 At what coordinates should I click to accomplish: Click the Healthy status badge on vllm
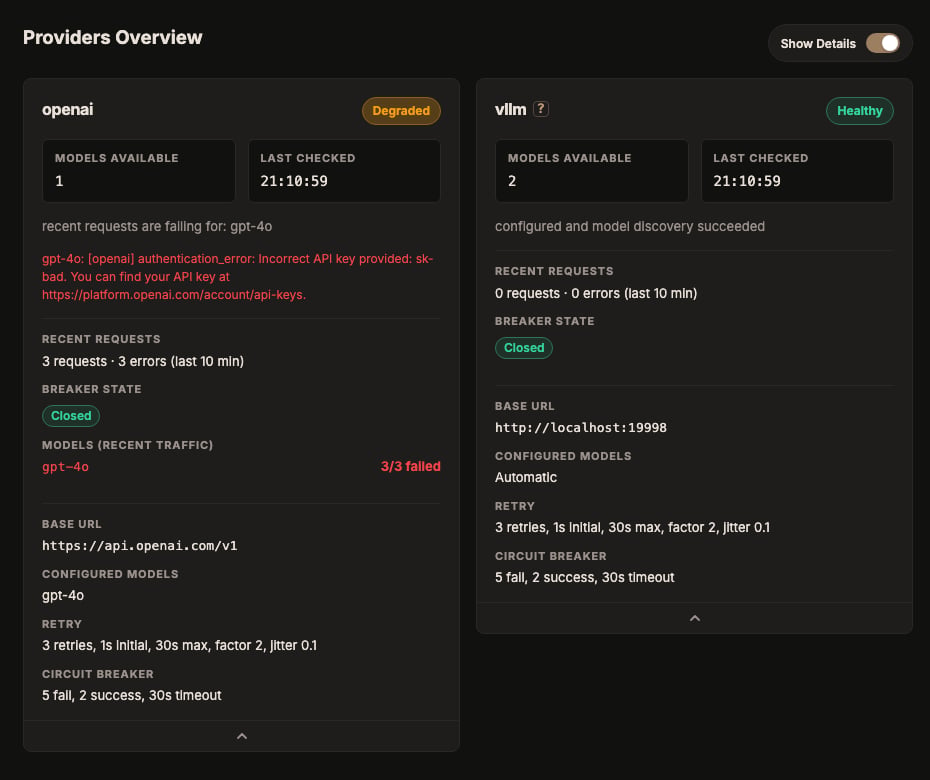(859, 111)
